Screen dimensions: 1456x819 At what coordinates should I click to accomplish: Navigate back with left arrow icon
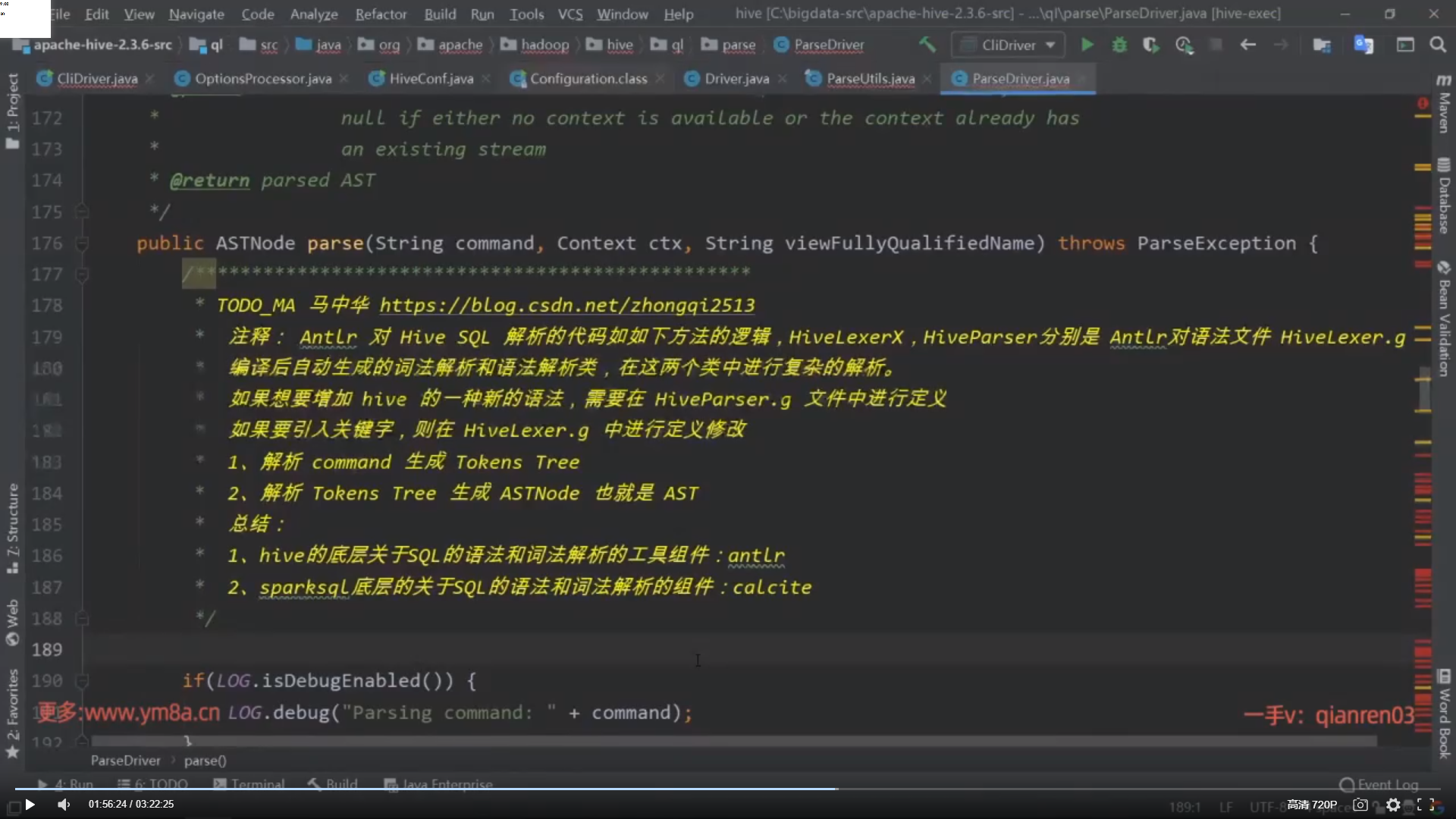(1247, 45)
